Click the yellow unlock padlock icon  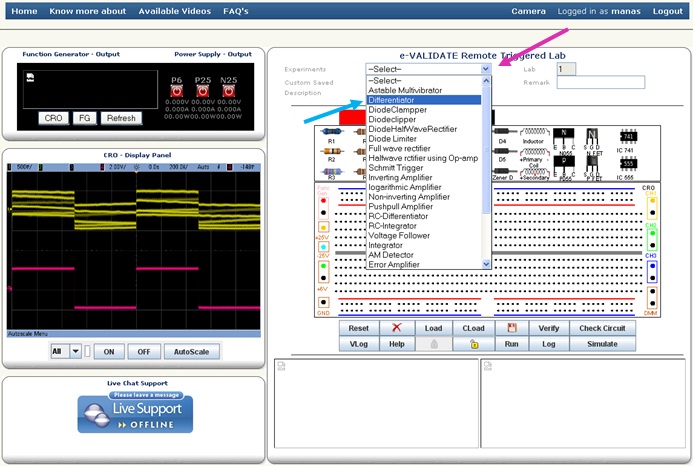pyautogui.click(x=473, y=344)
